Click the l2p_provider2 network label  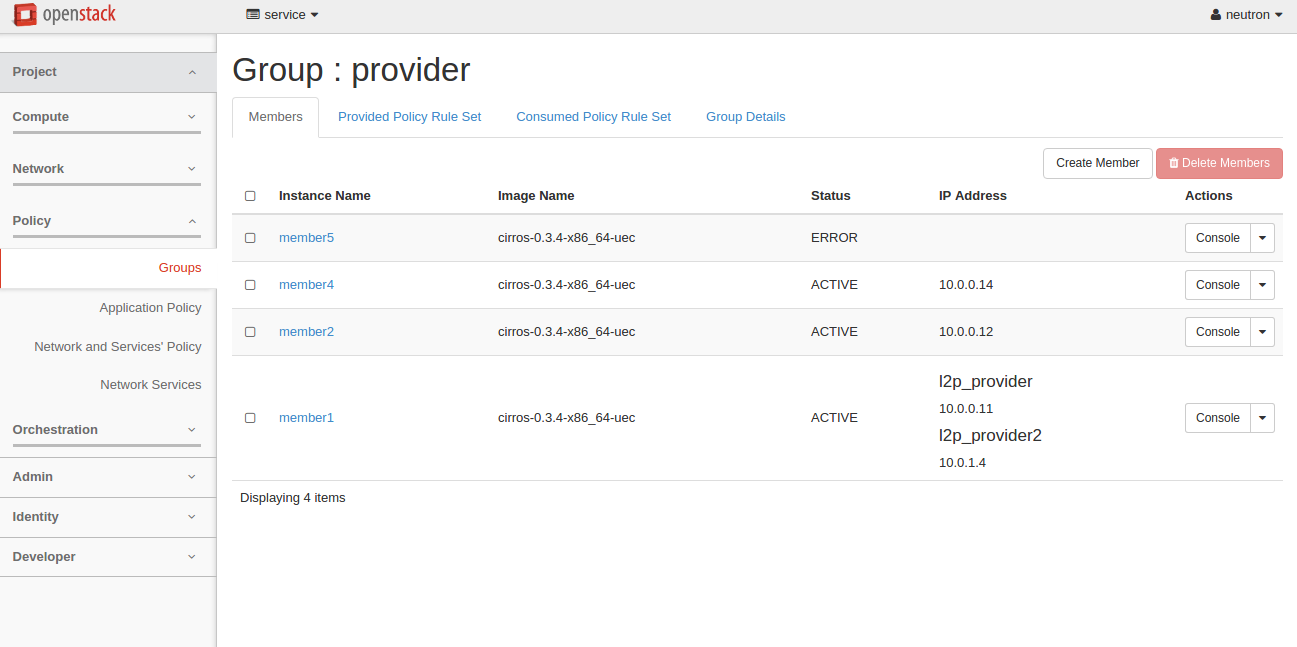click(x=990, y=436)
